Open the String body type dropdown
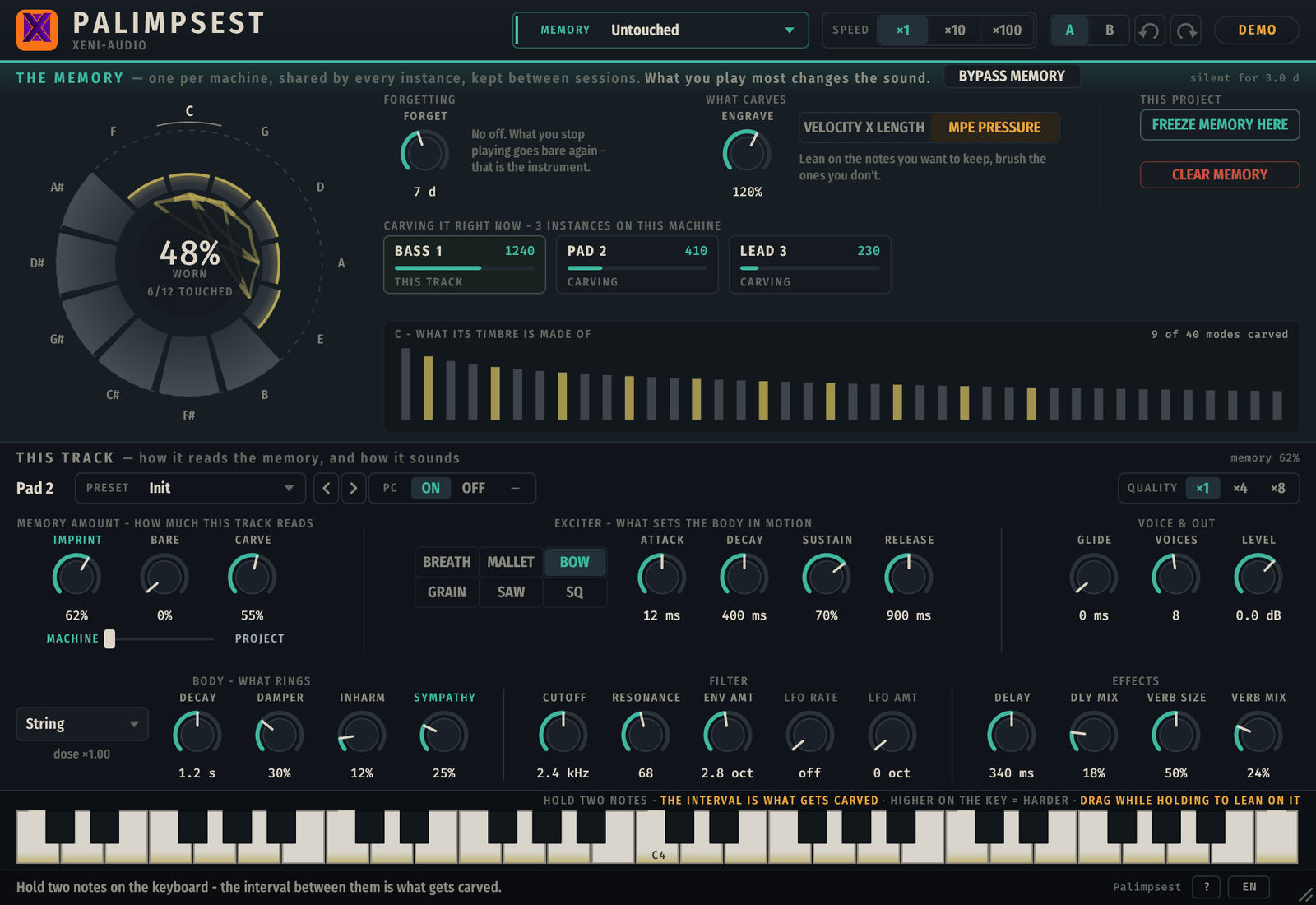 click(x=82, y=724)
